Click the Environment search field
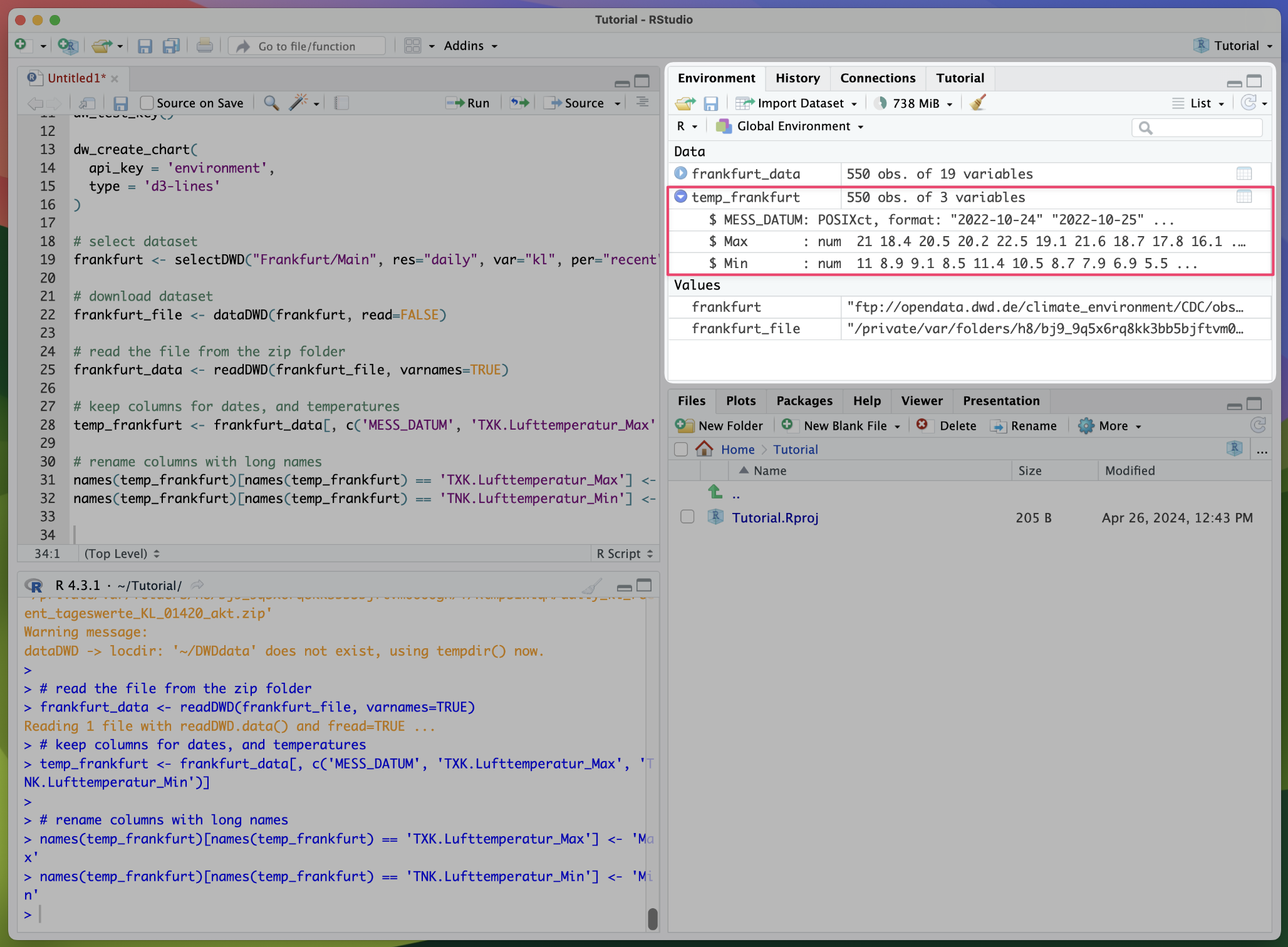This screenshot has height=947, width=1288. tap(1197, 127)
